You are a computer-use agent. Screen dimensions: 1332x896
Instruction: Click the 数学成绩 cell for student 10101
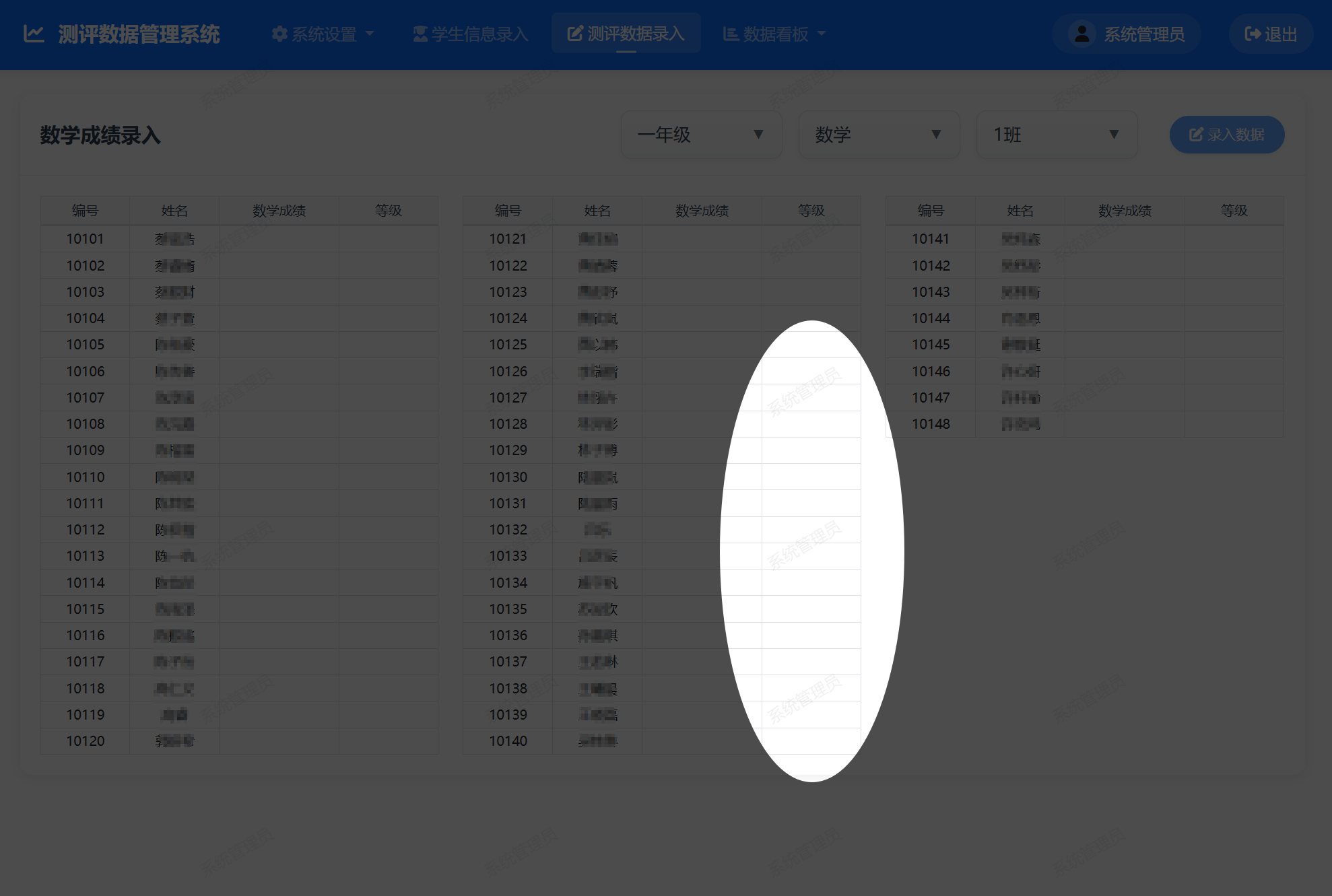pyautogui.click(x=279, y=238)
